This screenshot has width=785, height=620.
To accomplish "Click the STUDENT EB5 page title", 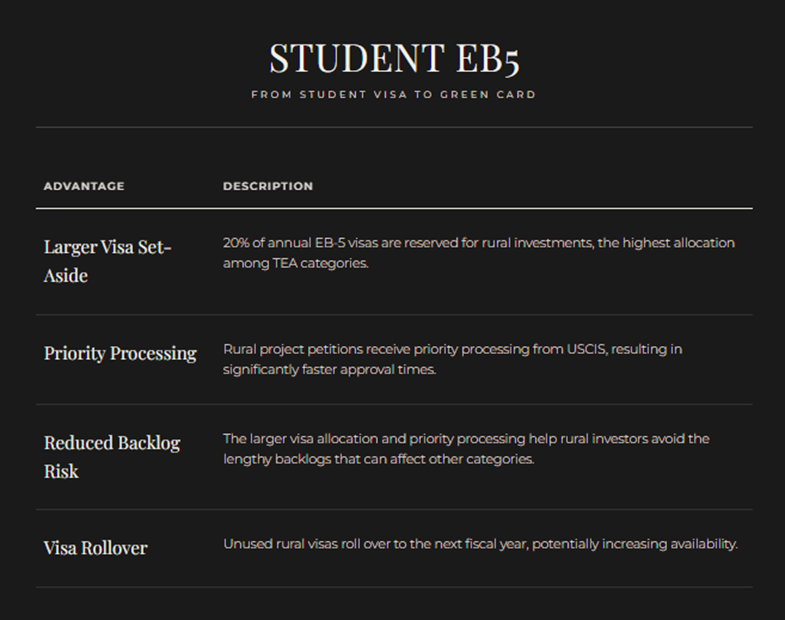I will coord(394,58).
